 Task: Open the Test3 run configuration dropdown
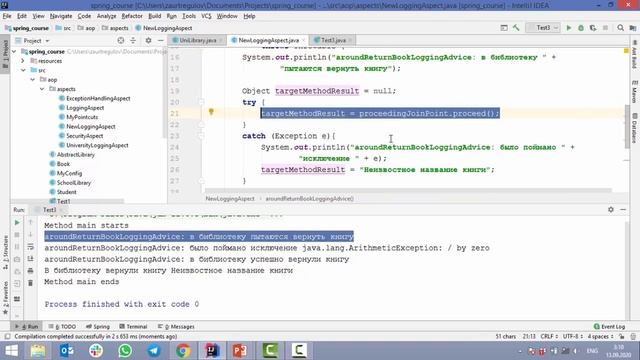pyautogui.click(x=543, y=28)
